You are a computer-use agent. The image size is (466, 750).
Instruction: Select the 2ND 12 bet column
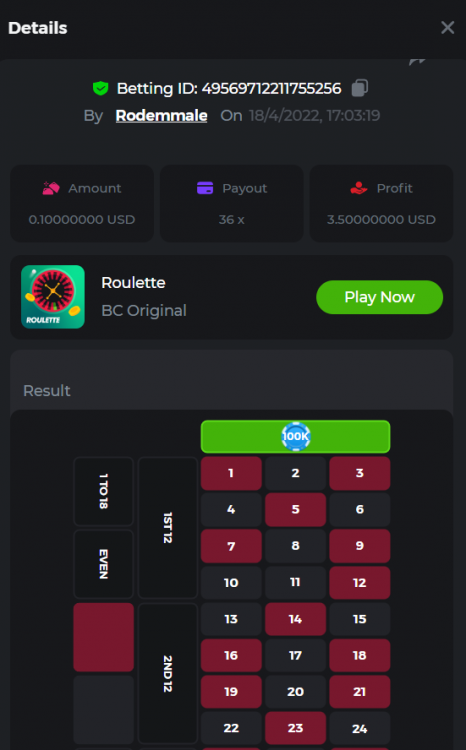click(168, 673)
